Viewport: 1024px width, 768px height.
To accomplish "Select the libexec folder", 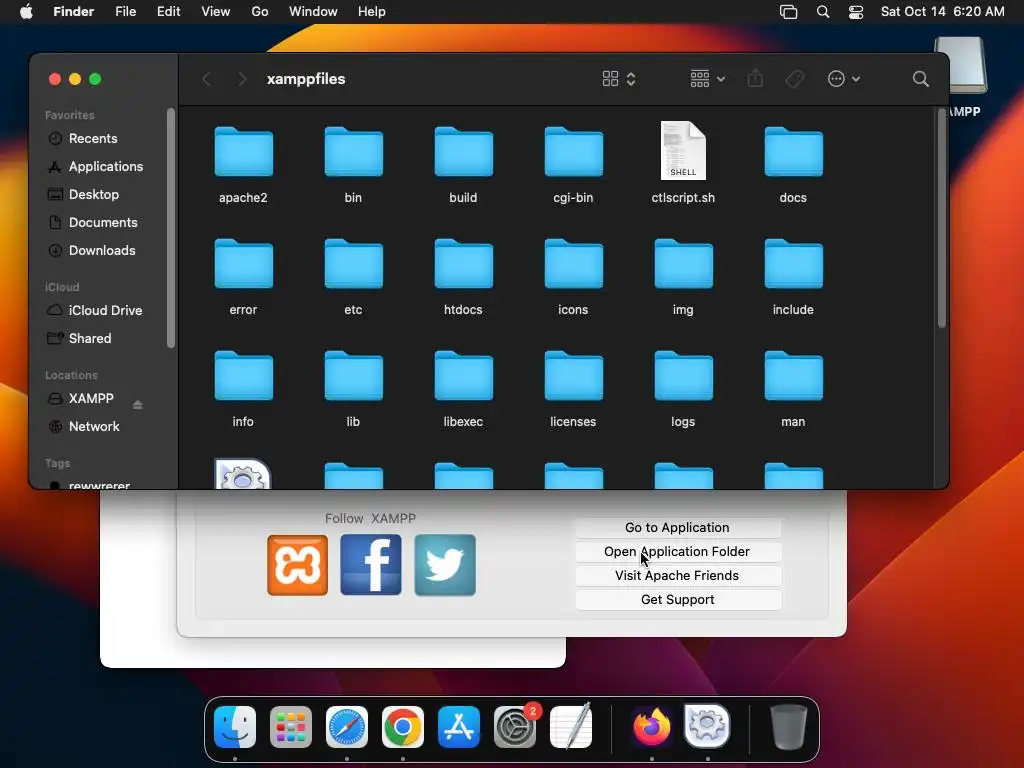I will 463,376.
